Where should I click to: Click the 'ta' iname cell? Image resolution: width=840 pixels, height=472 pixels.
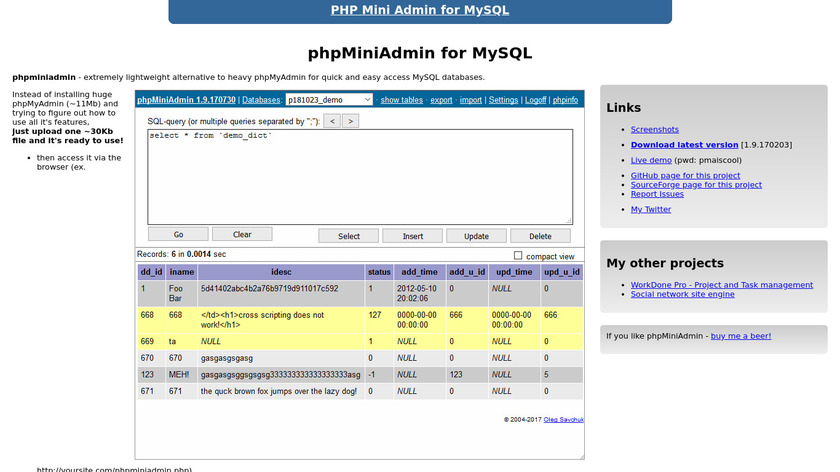tap(182, 342)
